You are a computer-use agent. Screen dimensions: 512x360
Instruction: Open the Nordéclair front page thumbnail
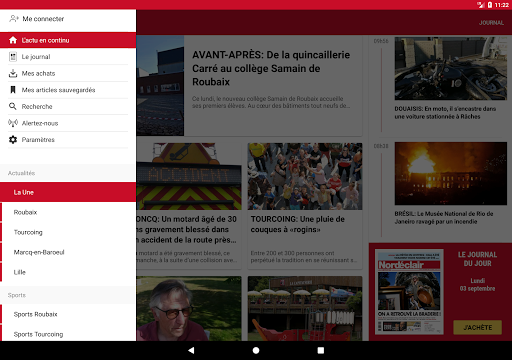409,292
